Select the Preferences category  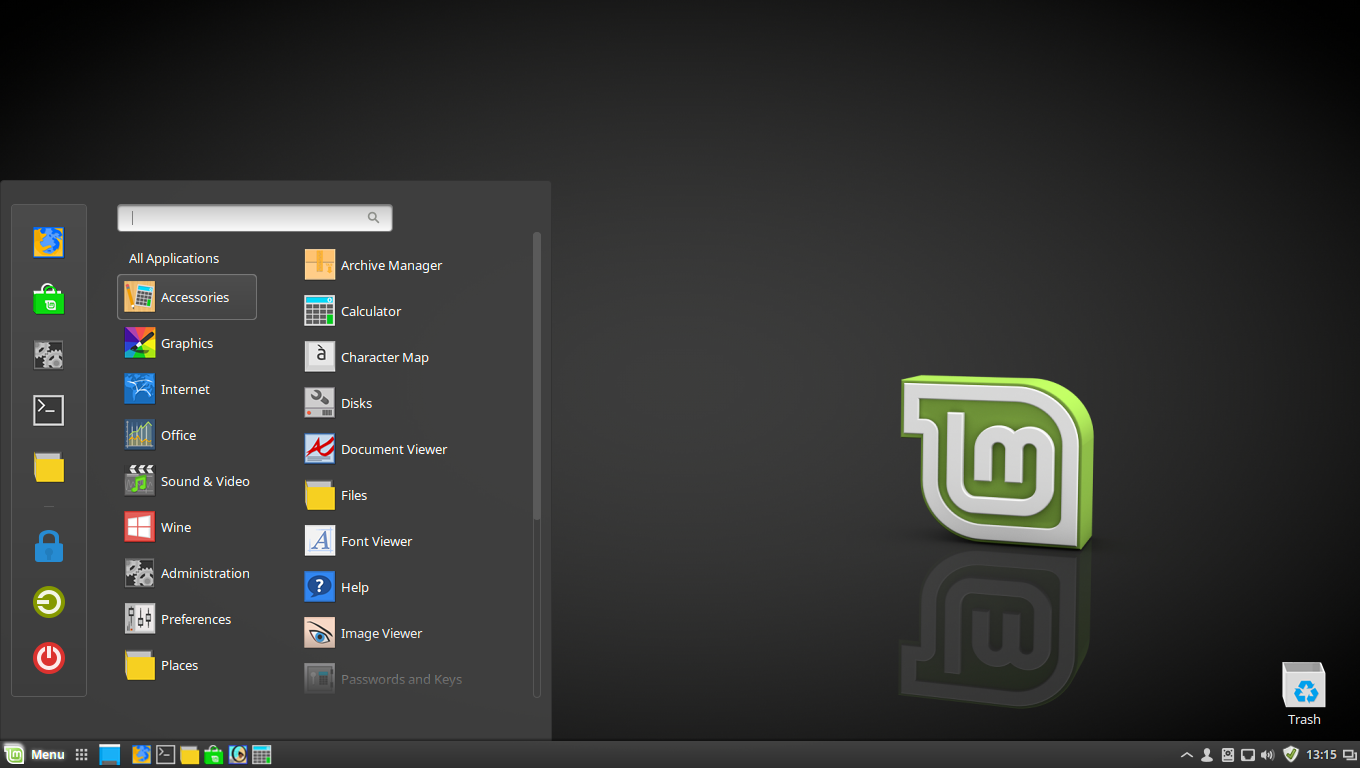187,619
